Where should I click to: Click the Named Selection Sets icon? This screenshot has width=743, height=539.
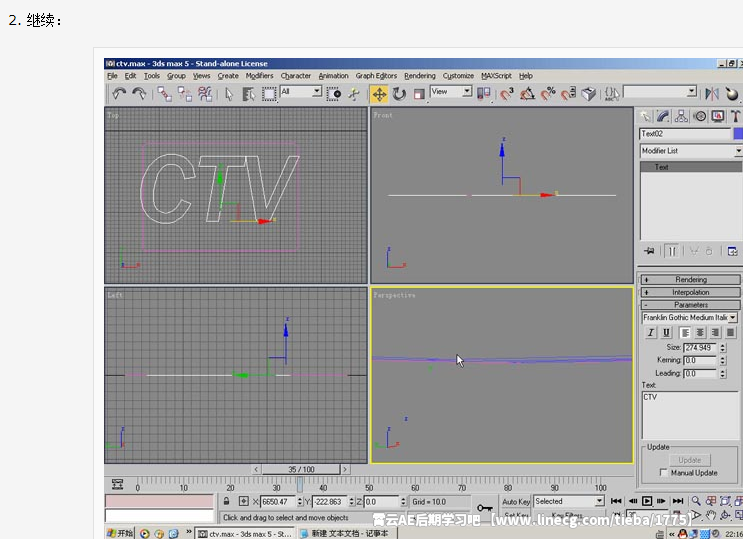(612, 94)
